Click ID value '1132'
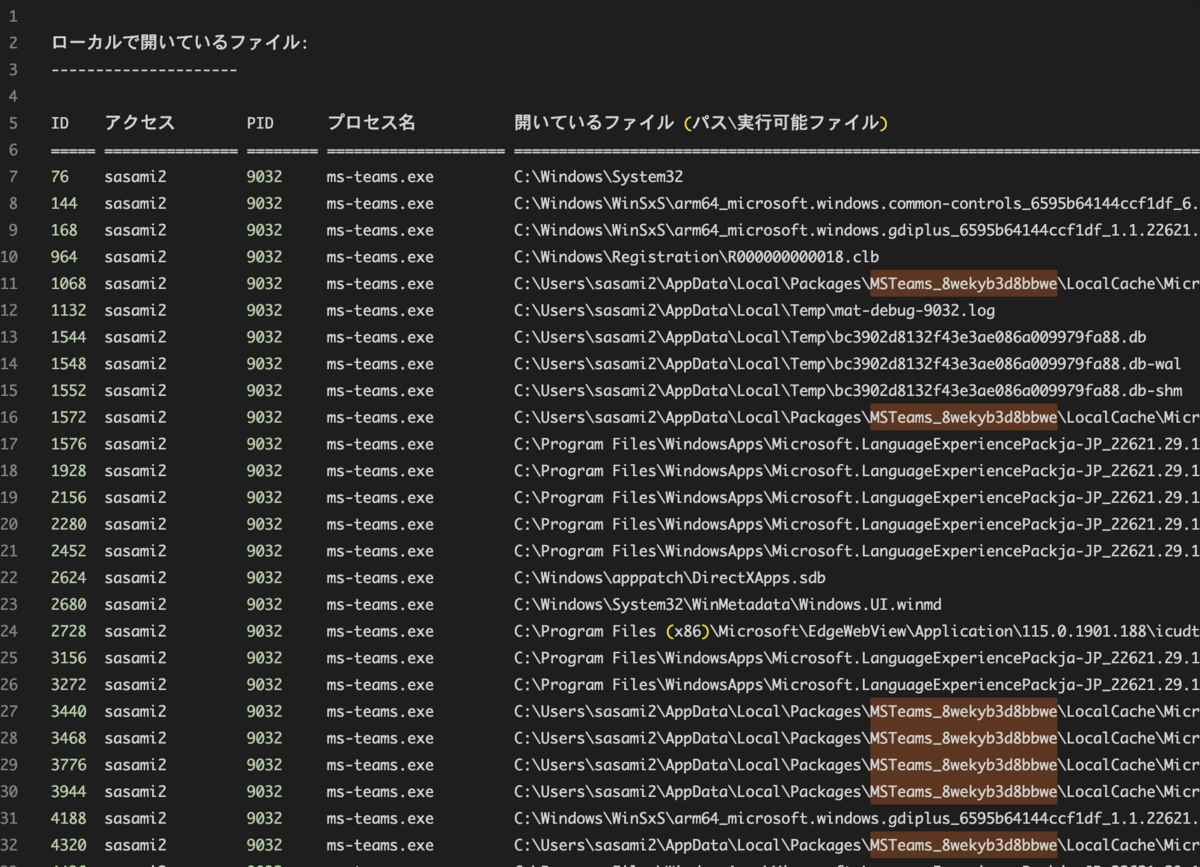1200x867 pixels. click(69, 311)
